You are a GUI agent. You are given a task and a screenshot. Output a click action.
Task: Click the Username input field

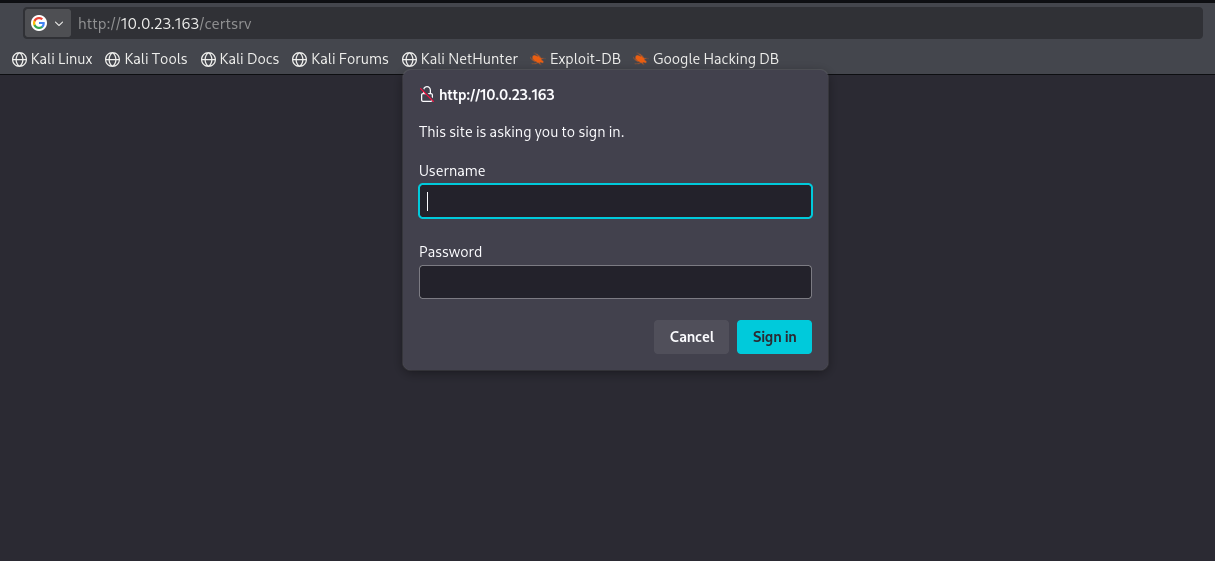tap(615, 201)
